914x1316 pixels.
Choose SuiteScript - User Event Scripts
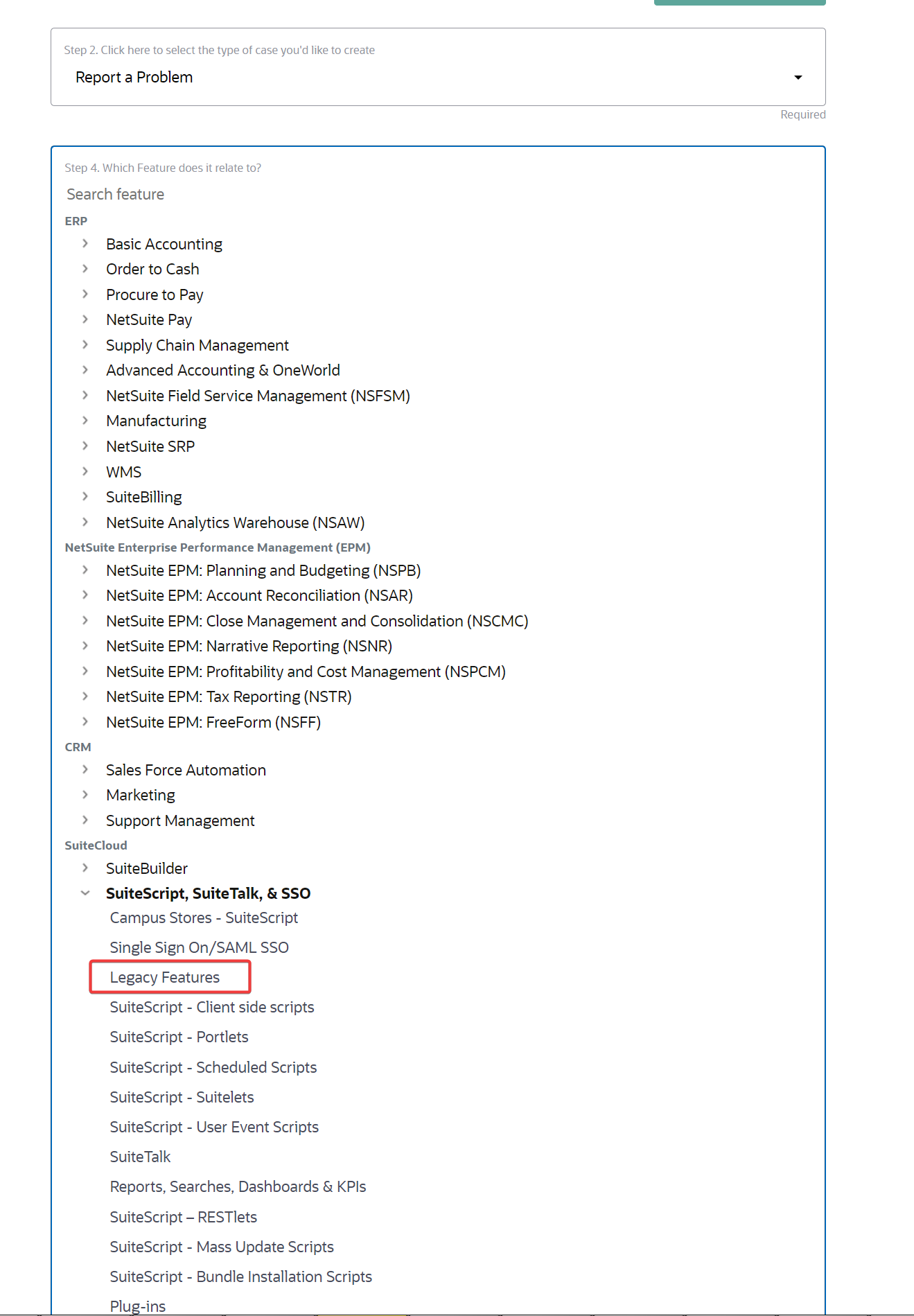click(215, 1127)
